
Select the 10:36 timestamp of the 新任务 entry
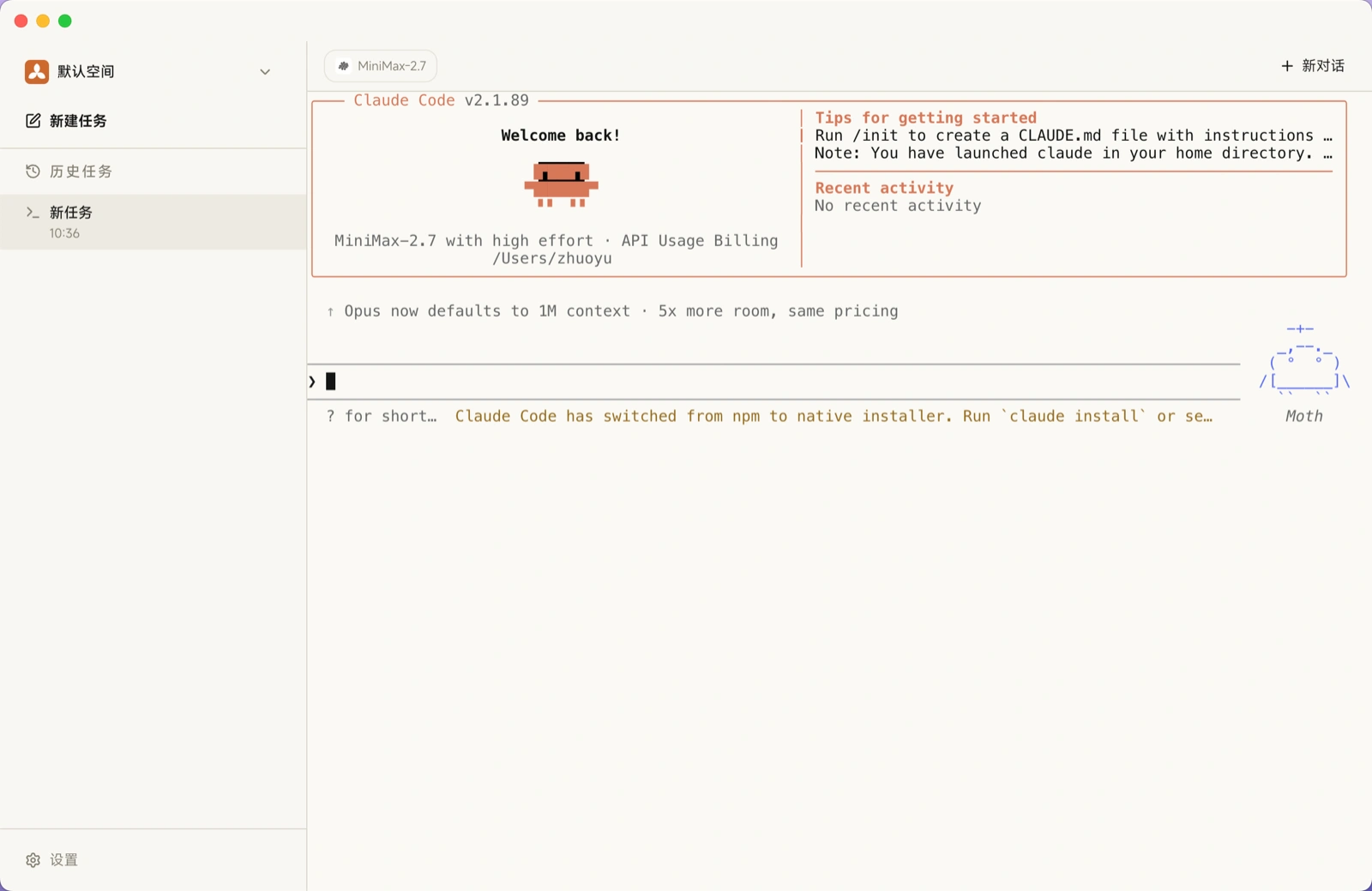[x=64, y=233]
